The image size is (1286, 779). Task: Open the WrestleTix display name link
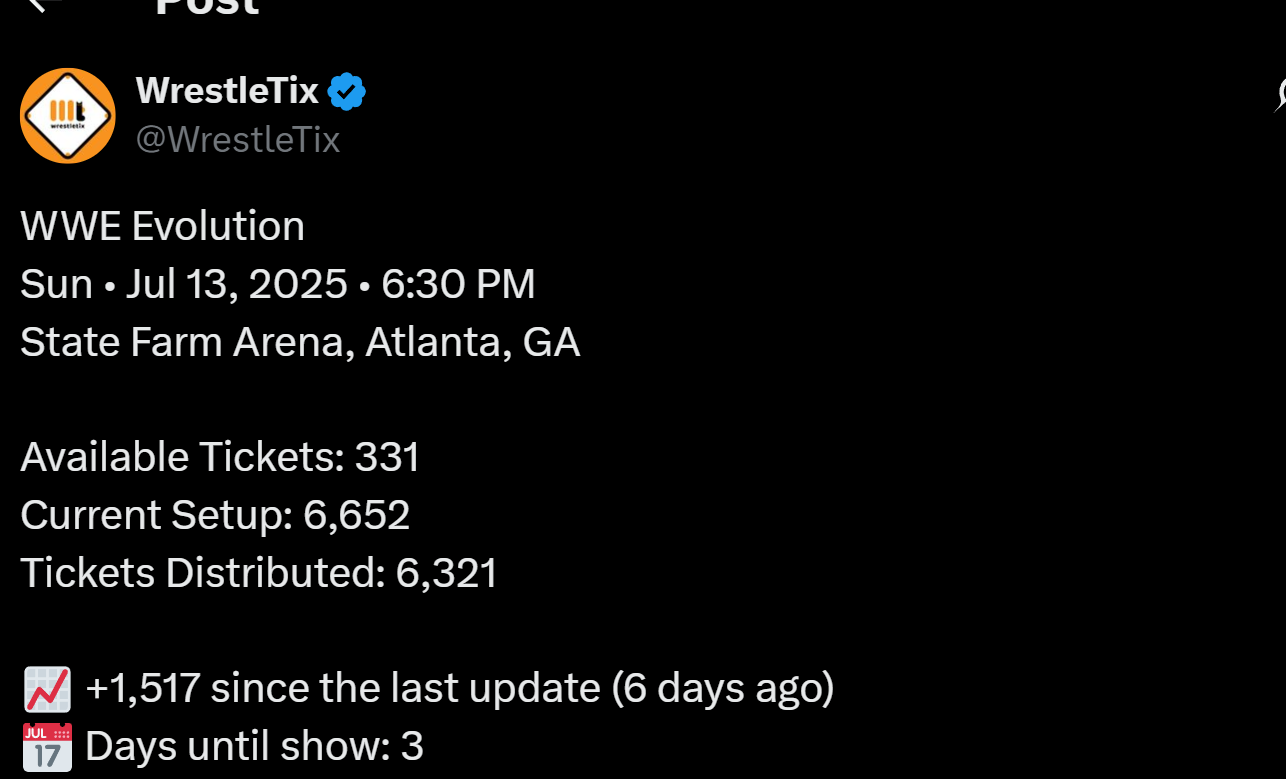tap(227, 92)
